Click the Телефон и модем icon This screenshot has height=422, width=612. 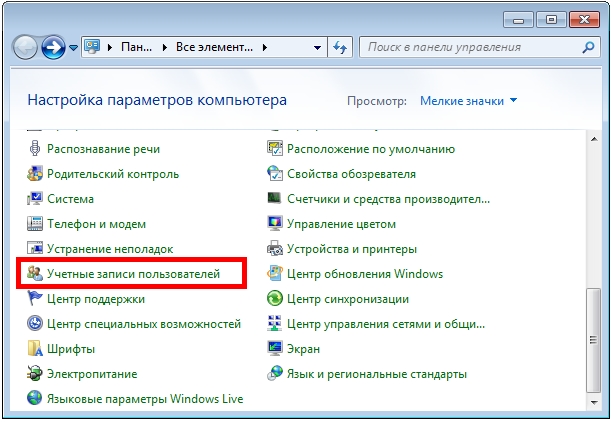[35, 224]
